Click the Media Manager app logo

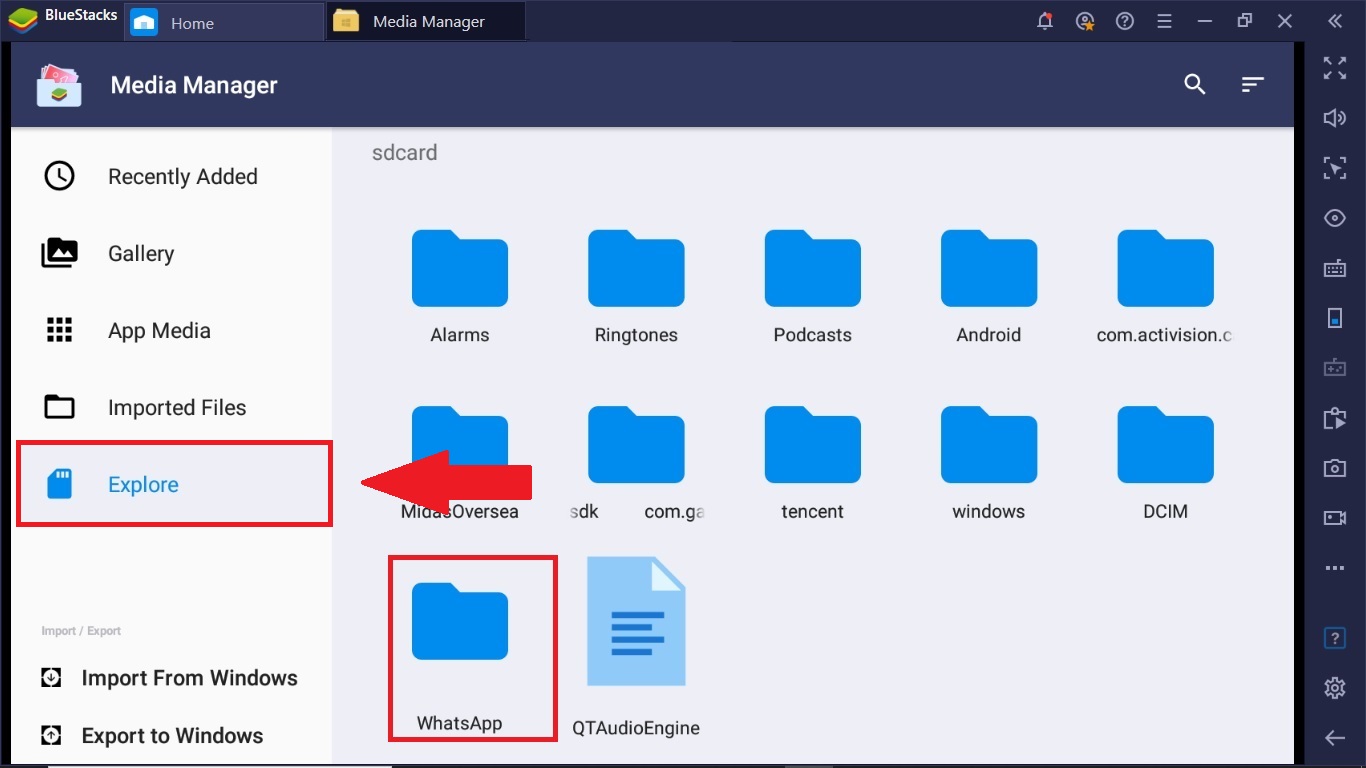click(x=59, y=85)
